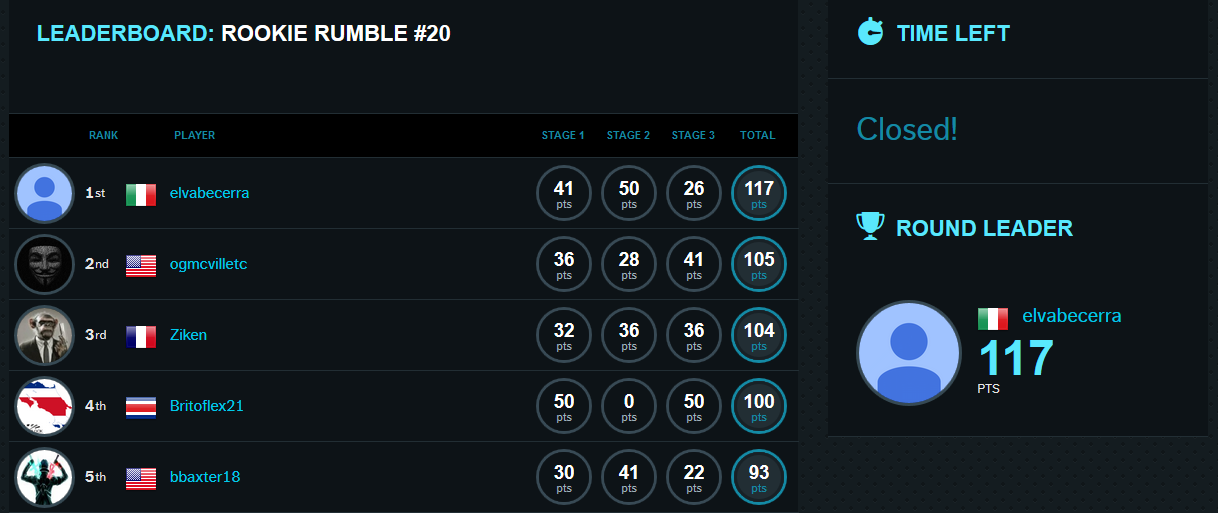Click the Total column header
This screenshot has height=513, width=1218.
(x=757, y=135)
